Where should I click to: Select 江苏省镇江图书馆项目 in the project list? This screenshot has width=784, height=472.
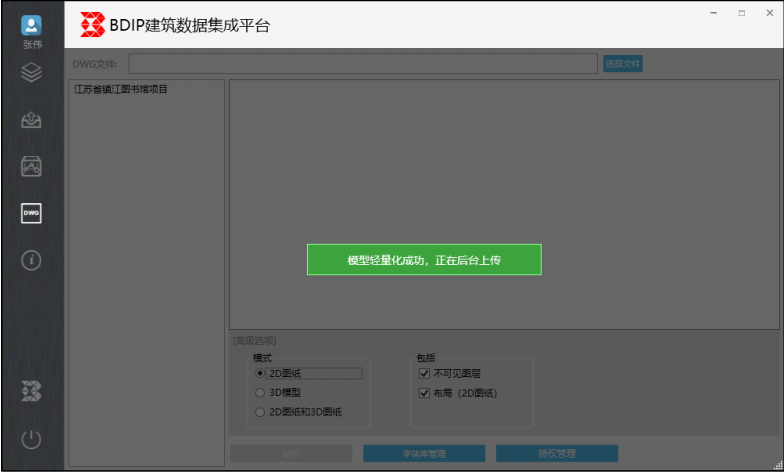[x=120, y=89]
